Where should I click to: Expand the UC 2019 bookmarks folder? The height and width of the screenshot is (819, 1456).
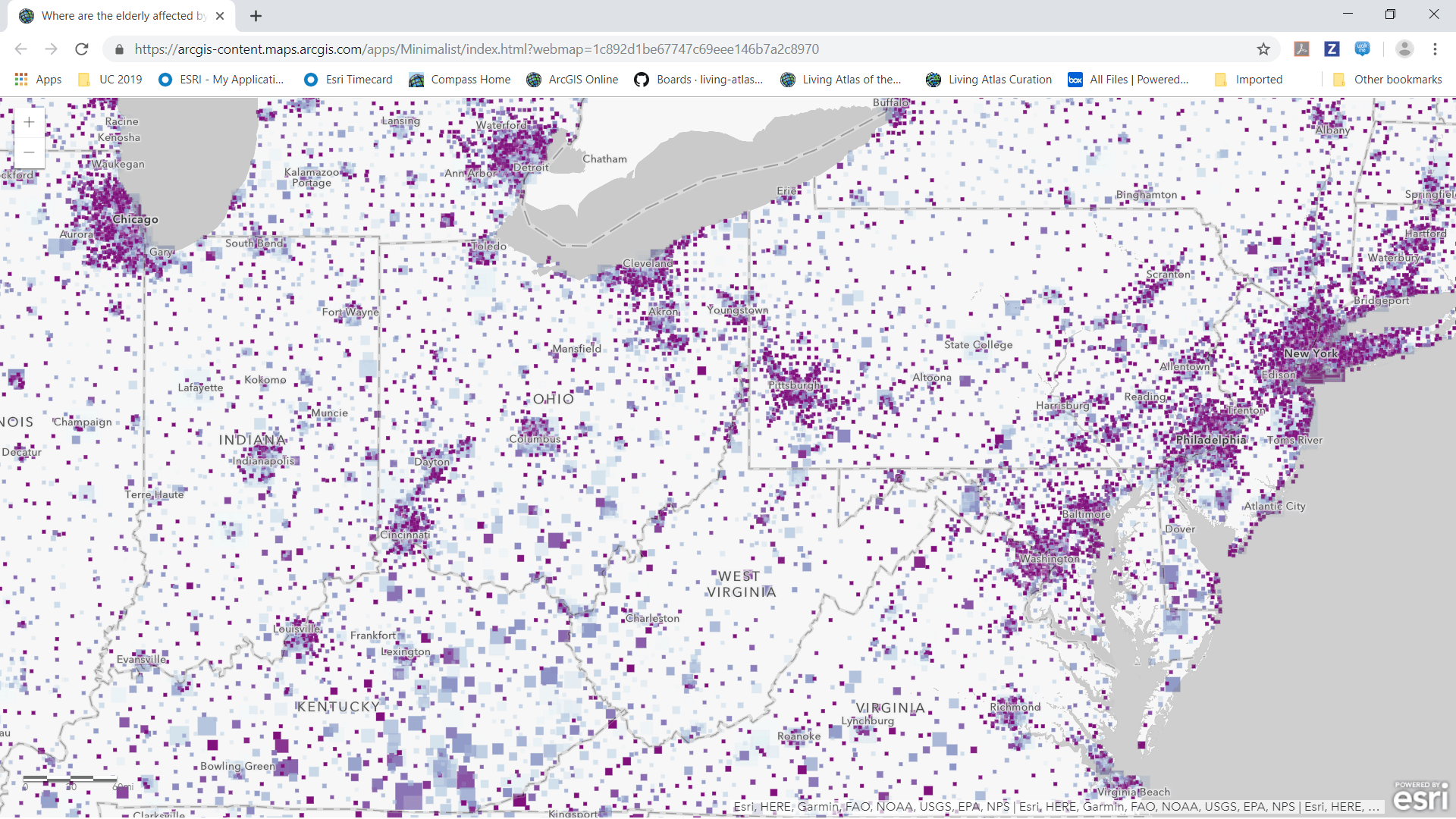(109, 79)
